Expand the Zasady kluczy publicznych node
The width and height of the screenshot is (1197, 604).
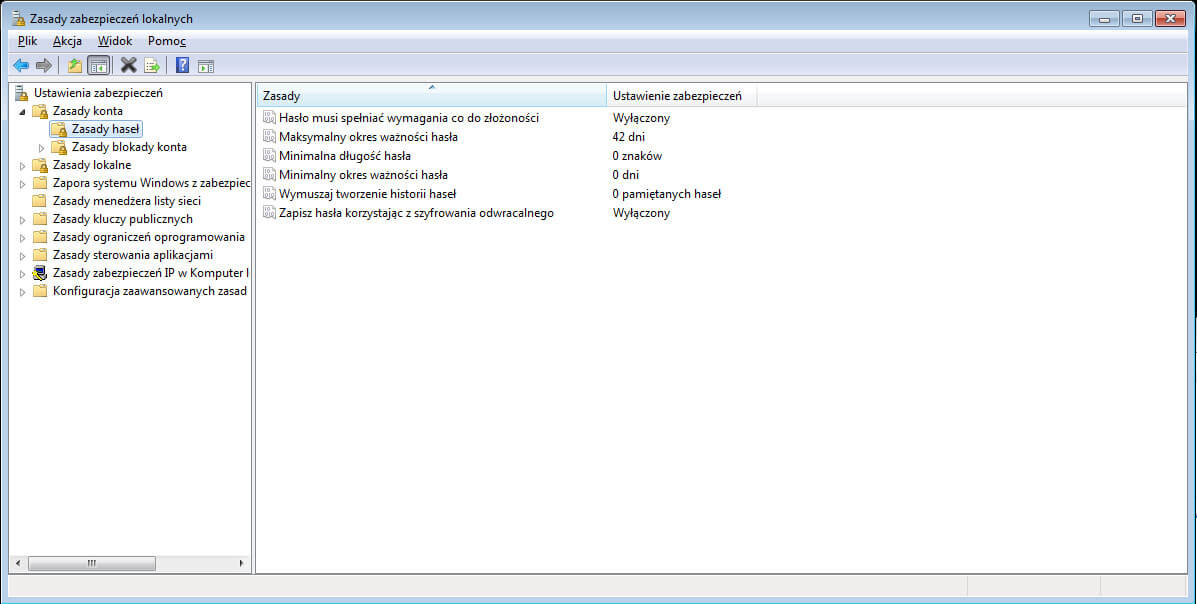pos(23,219)
